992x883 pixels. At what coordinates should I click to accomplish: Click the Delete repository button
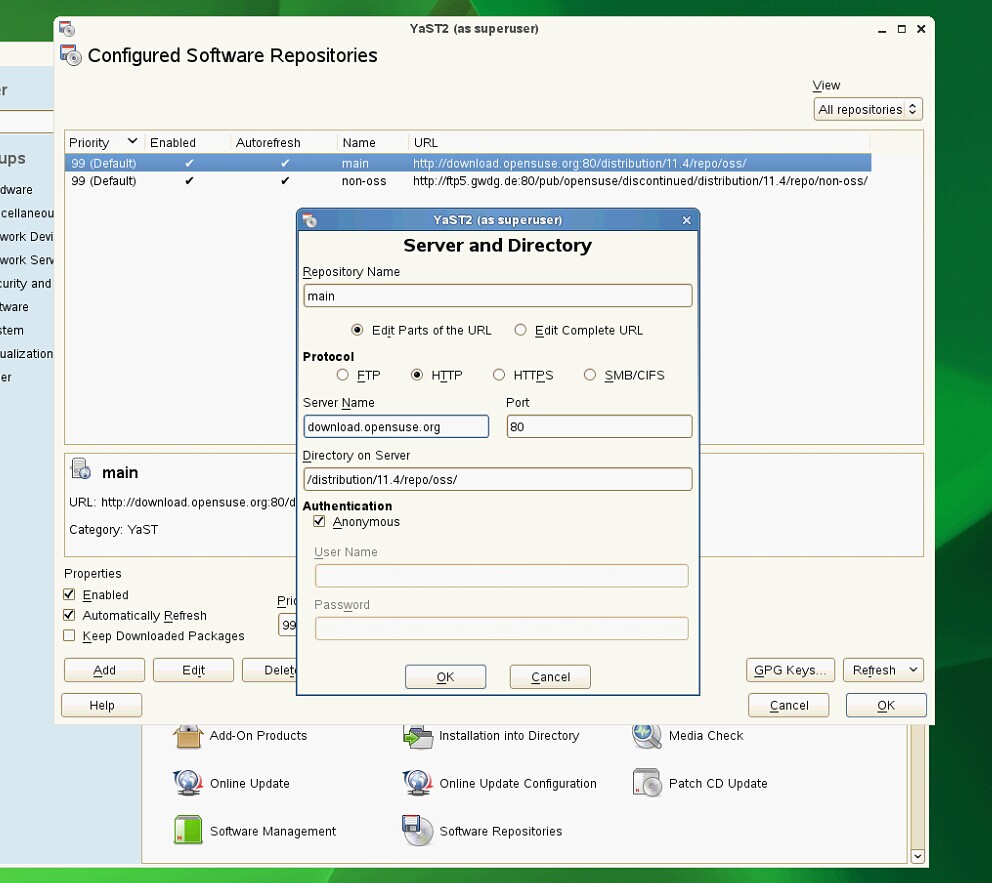pos(270,670)
